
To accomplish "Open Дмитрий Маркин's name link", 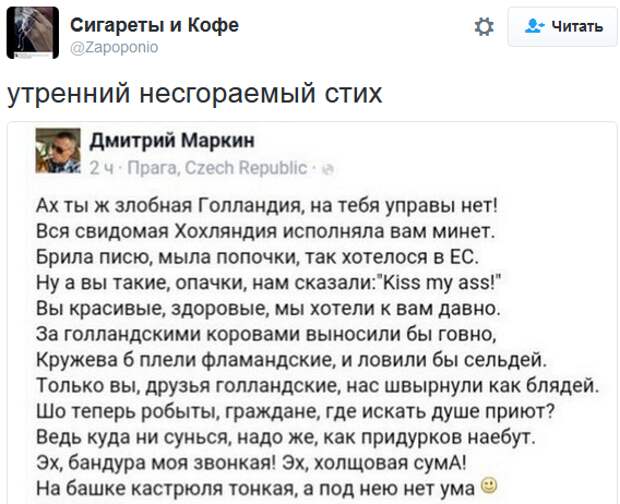I will pos(172,141).
